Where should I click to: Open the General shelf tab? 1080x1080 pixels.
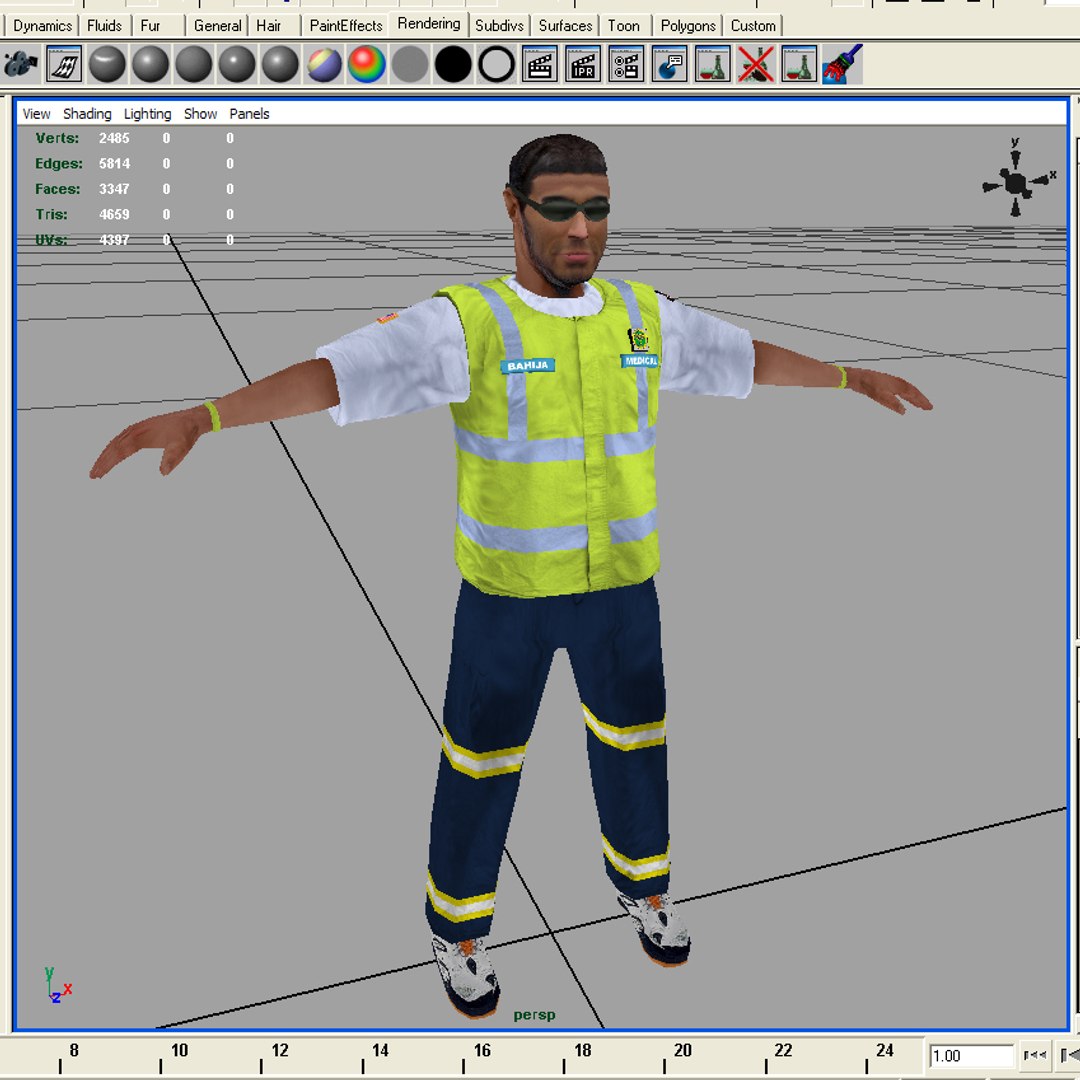pos(217,26)
